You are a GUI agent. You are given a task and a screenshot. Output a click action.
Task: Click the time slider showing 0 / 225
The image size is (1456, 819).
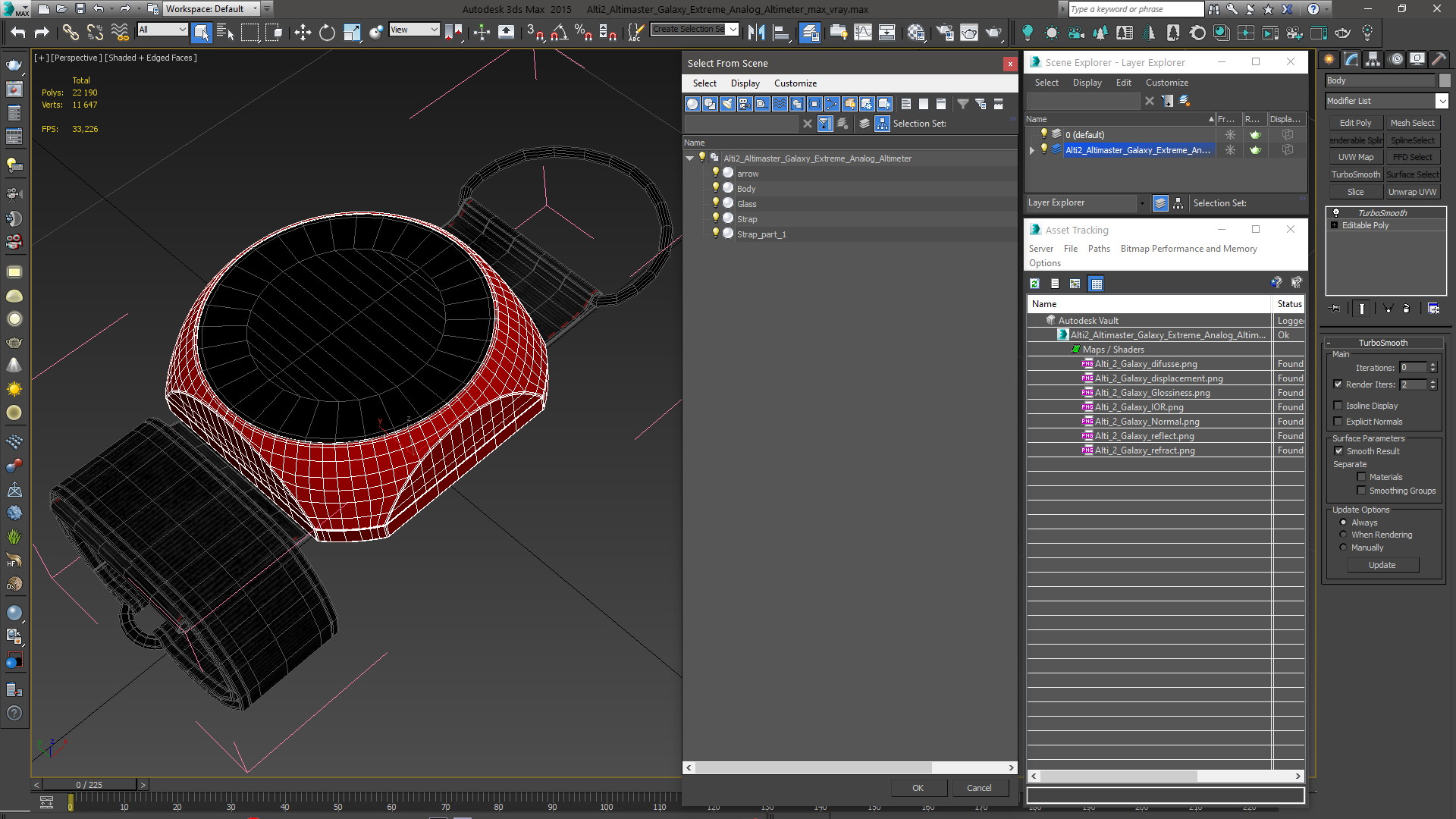89,785
